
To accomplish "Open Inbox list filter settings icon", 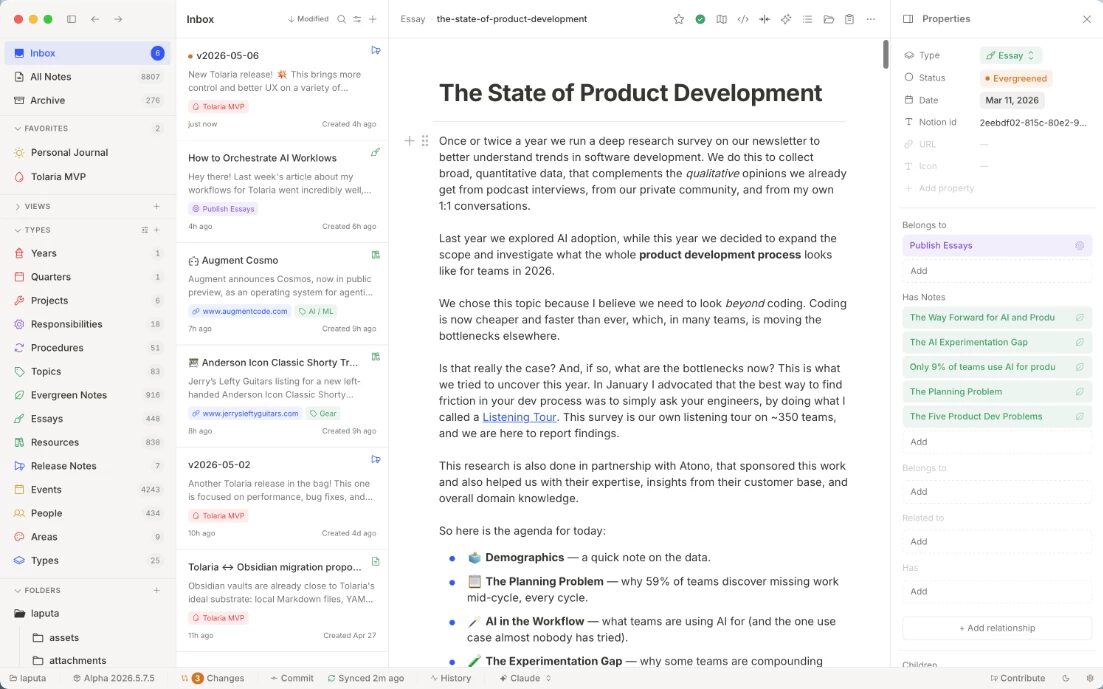I will tap(357, 19).
